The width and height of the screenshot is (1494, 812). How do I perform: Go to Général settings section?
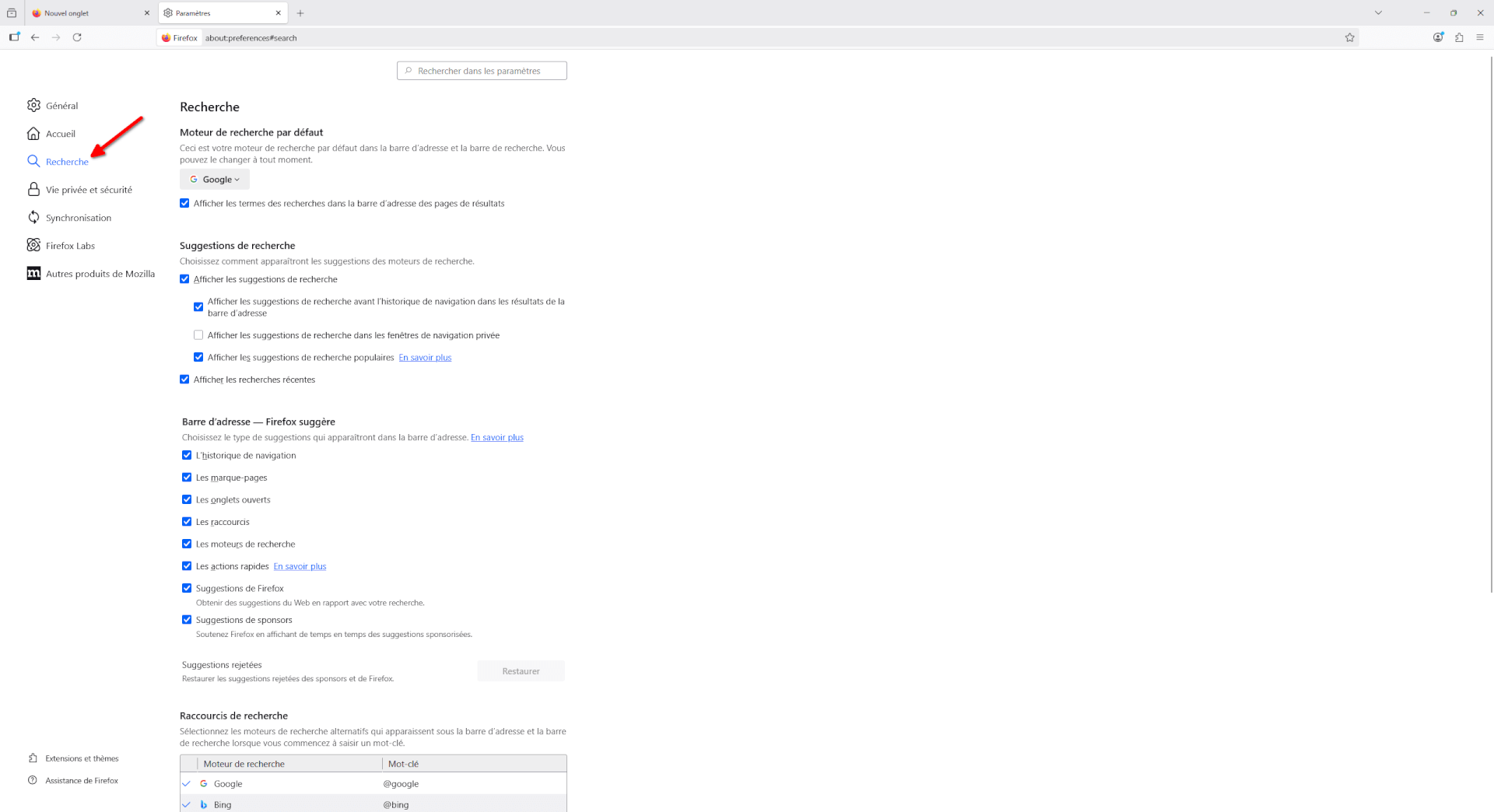pyautogui.click(x=61, y=106)
